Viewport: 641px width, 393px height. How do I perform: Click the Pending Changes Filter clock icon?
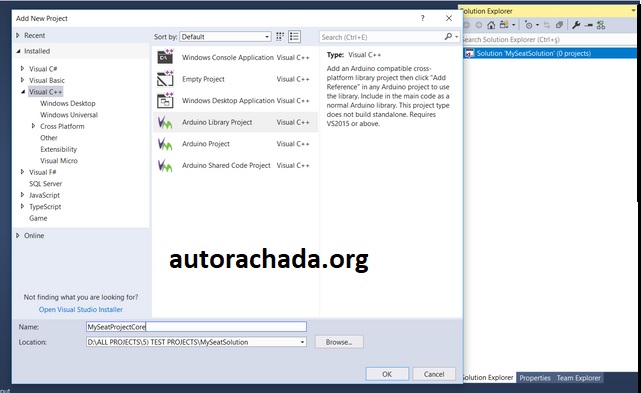tap(529, 25)
